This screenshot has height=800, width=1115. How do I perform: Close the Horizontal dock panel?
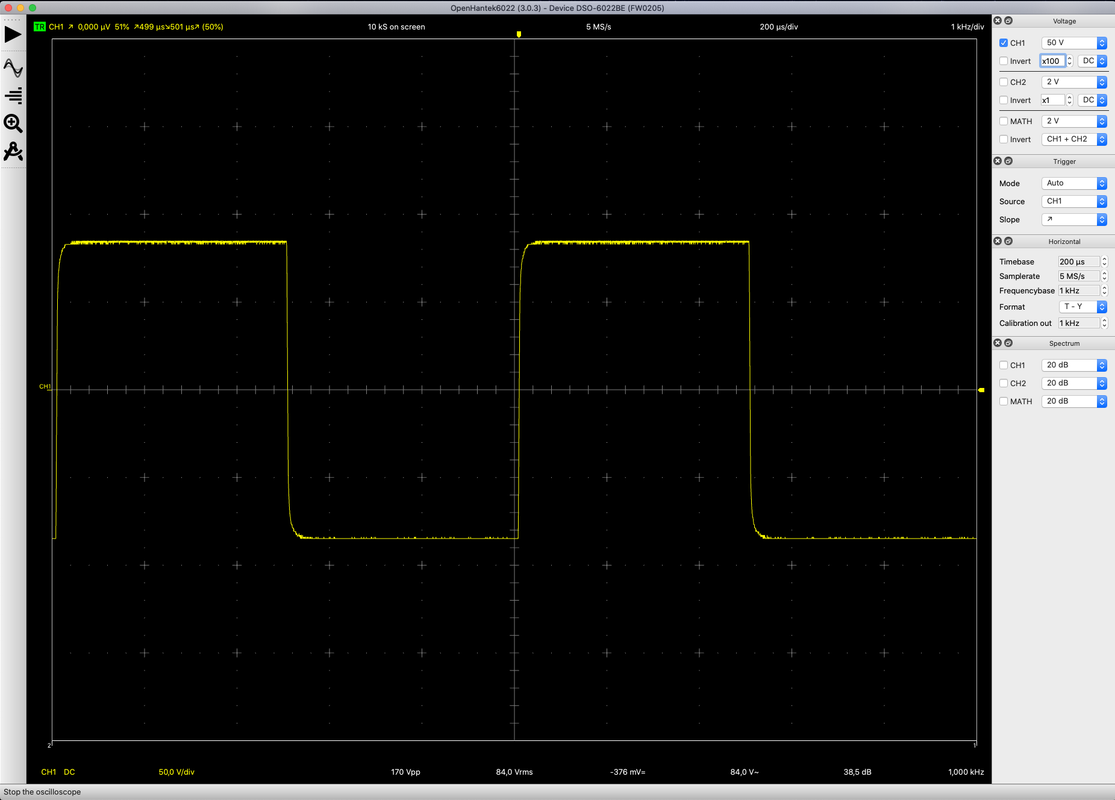click(998, 241)
